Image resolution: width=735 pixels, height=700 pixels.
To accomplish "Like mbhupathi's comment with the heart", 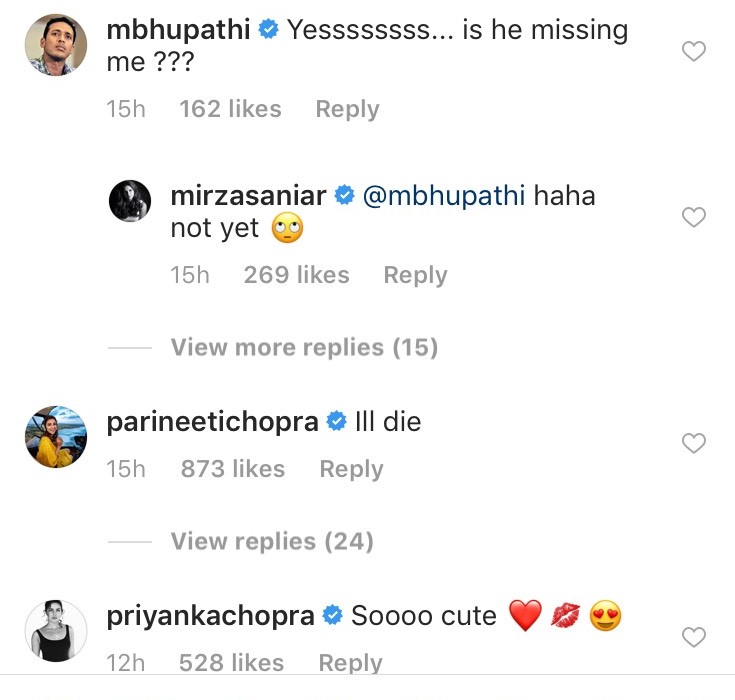I will point(693,52).
